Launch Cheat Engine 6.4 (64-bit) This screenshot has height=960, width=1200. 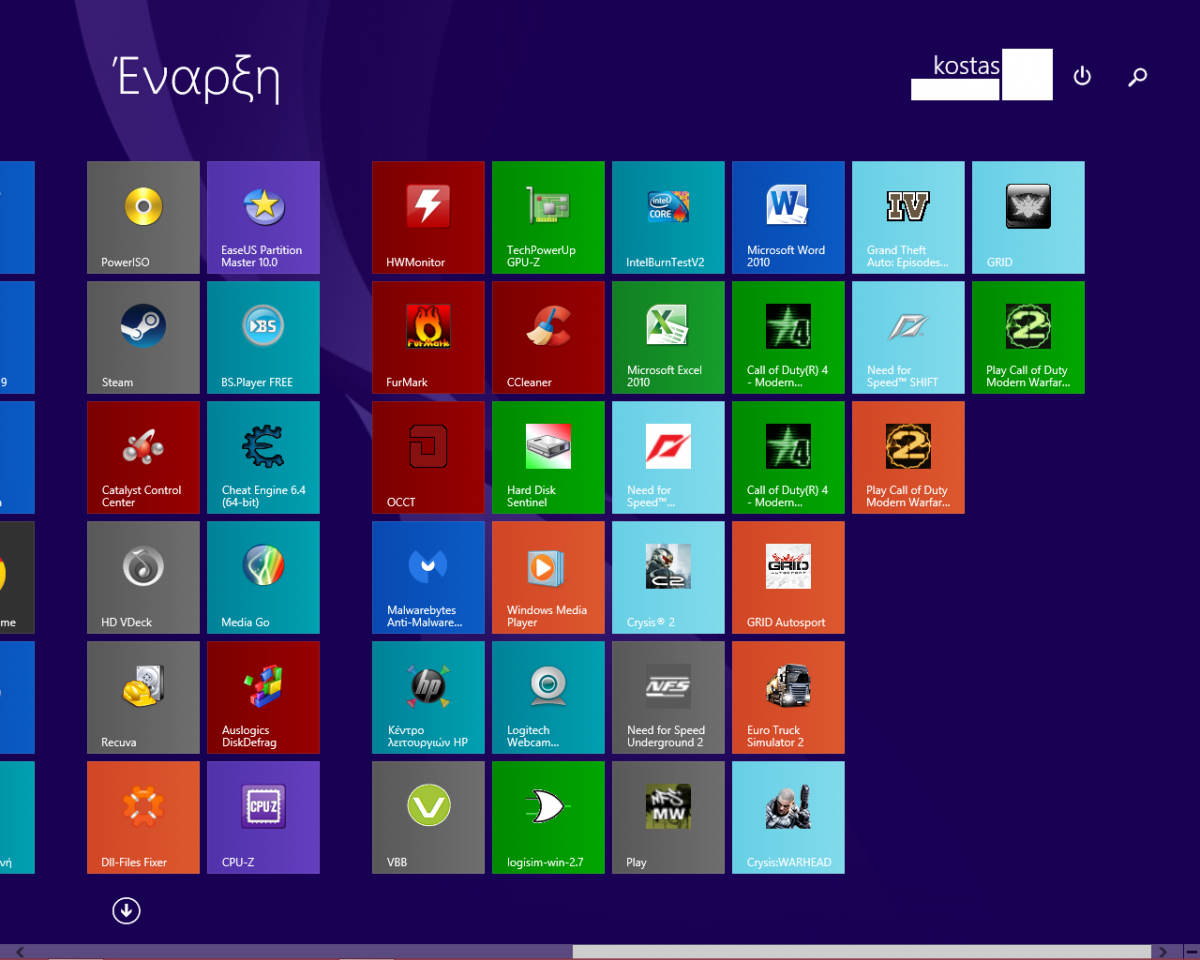pyautogui.click(x=263, y=457)
